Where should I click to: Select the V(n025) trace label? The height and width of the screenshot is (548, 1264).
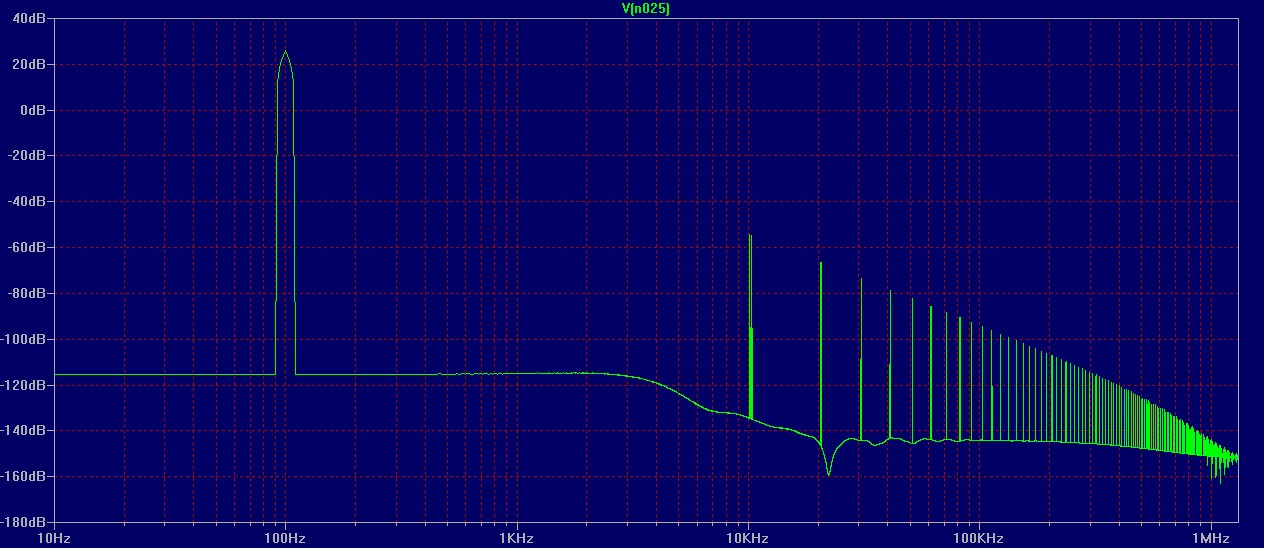646,8
